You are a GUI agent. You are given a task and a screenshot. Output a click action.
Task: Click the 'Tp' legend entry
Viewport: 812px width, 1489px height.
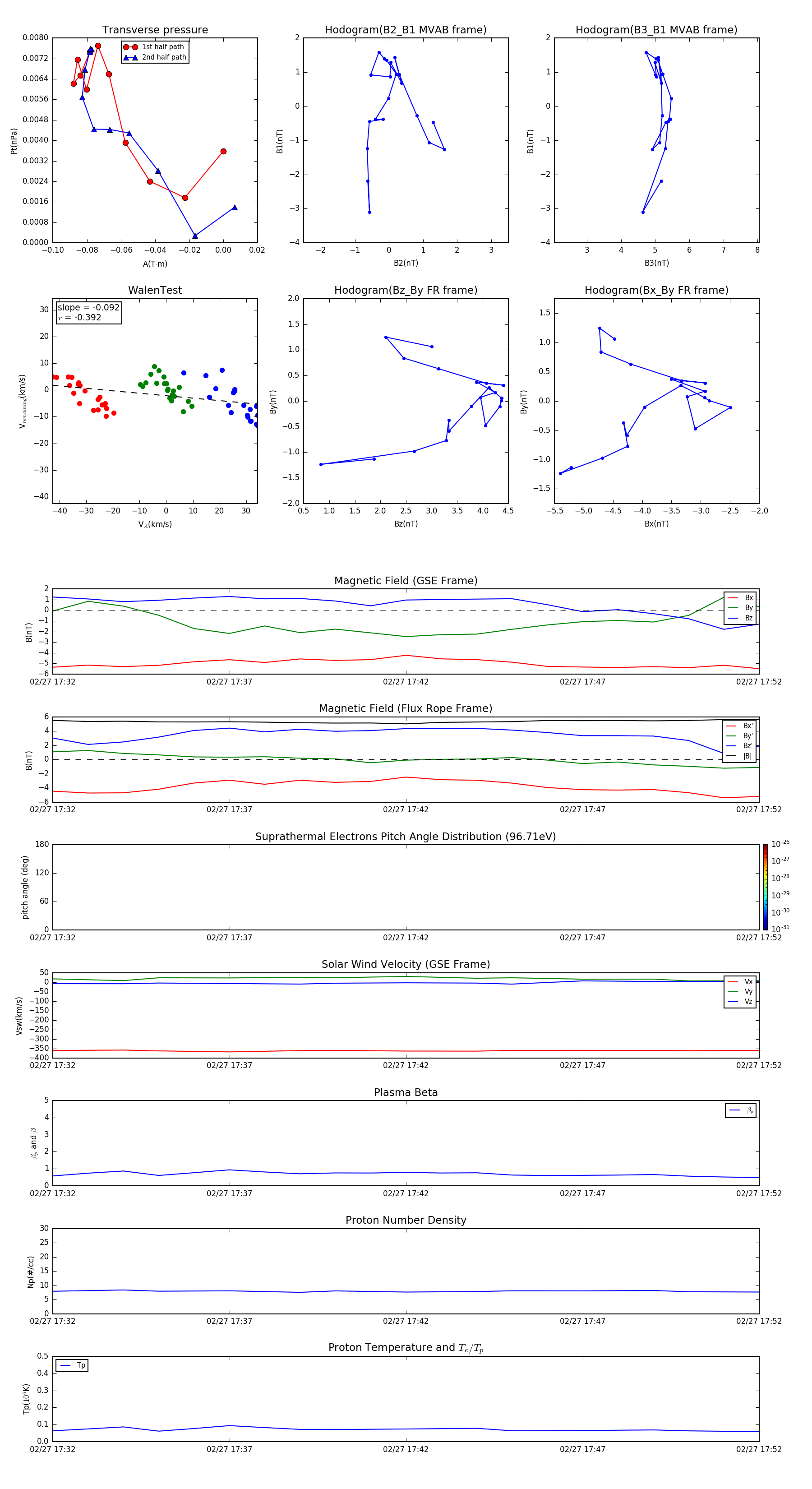coord(72,1365)
